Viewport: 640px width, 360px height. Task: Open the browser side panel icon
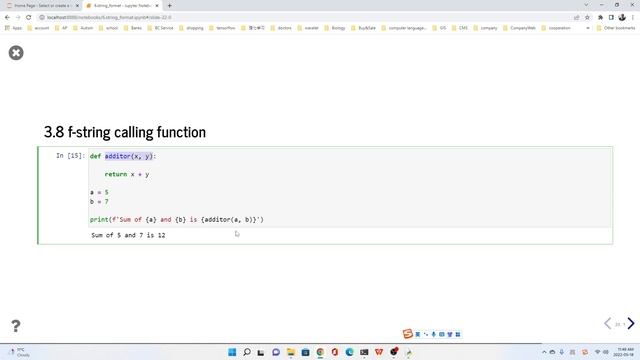click(611, 18)
